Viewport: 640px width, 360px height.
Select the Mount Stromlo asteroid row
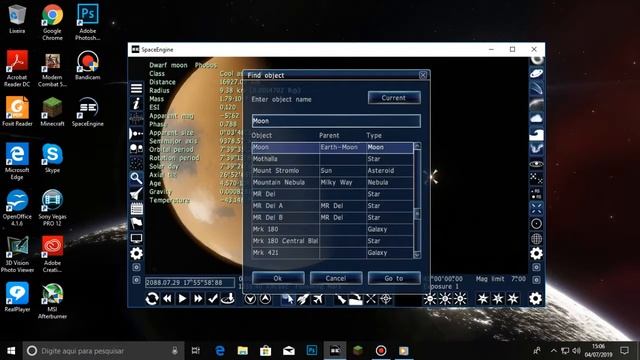click(x=332, y=171)
